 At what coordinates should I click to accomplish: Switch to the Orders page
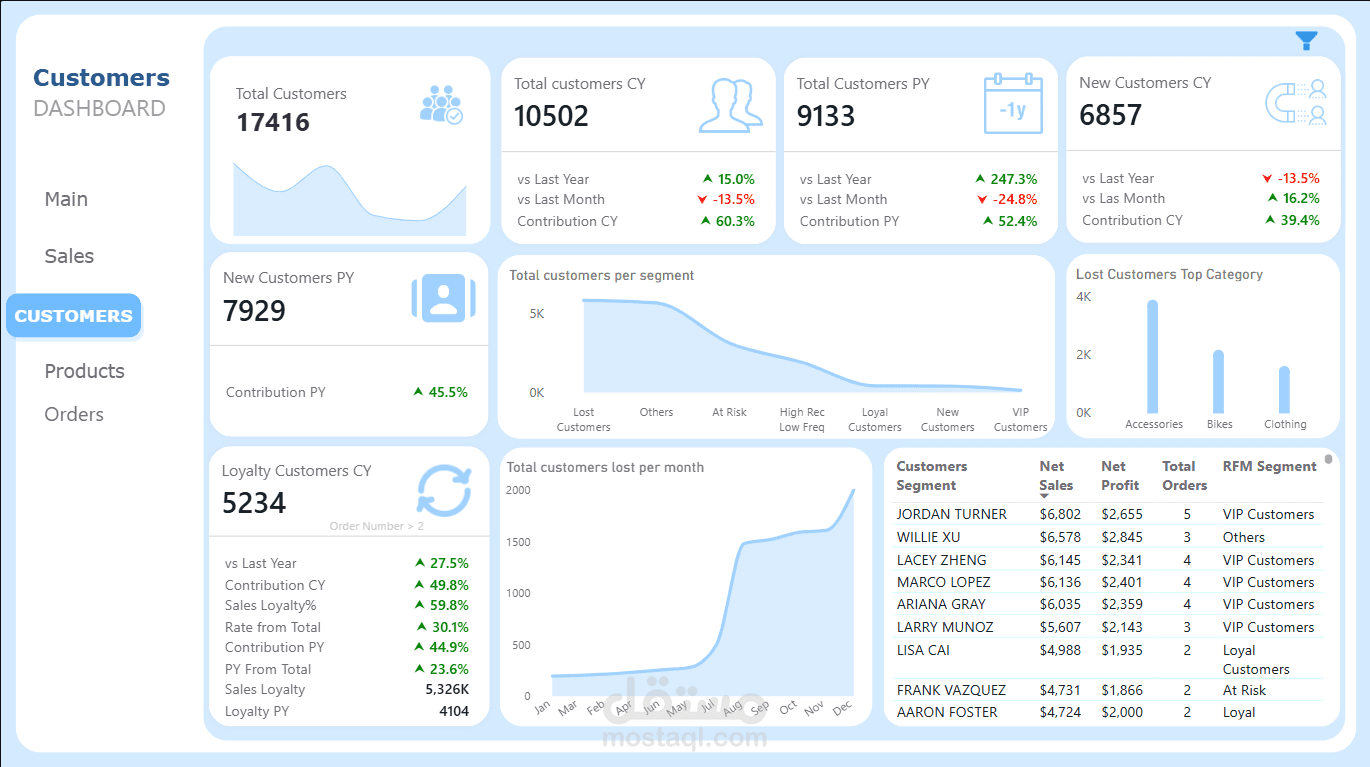(74, 414)
